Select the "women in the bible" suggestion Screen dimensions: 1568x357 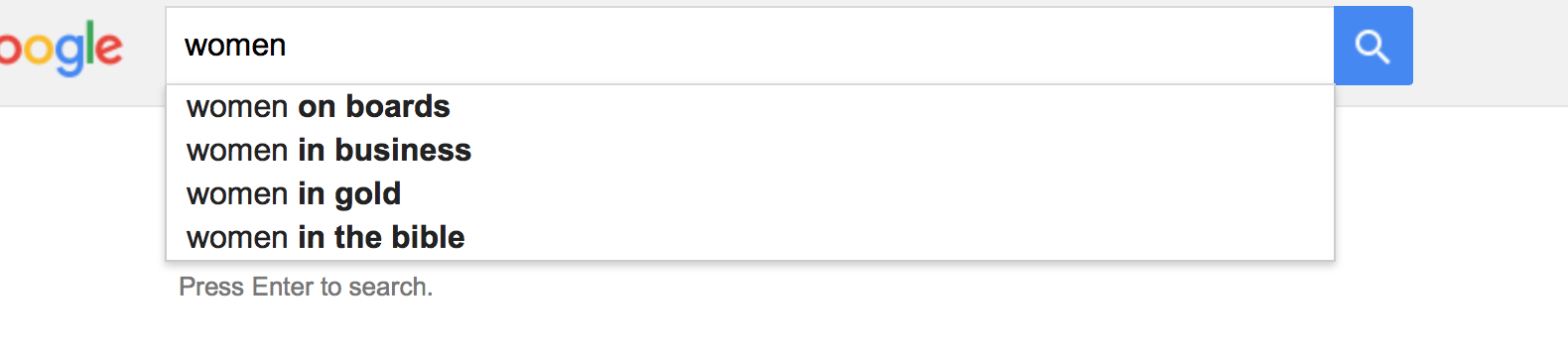(749, 237)
